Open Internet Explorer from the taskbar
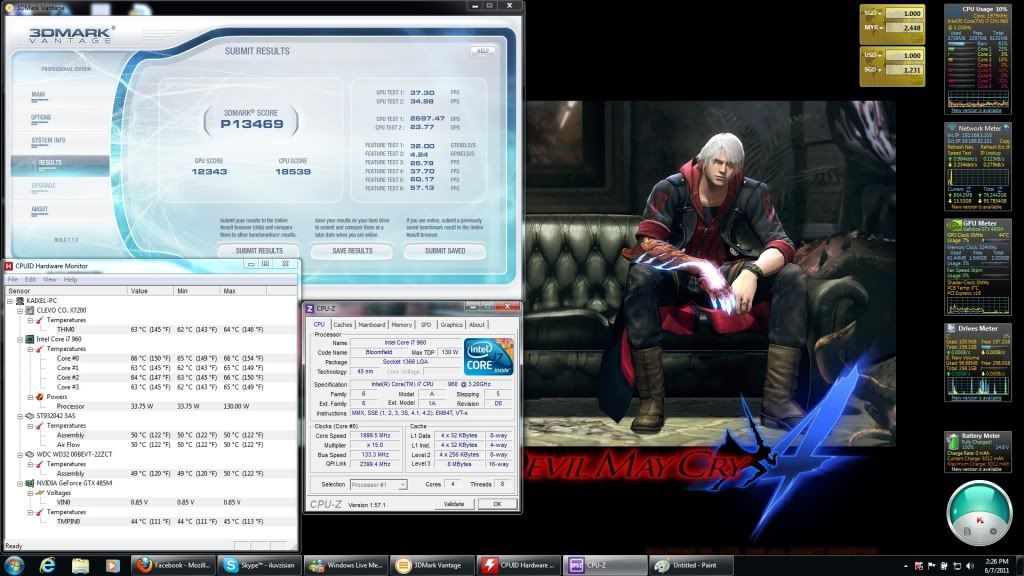Image resolution: width=1024 pixels, height=576 pixels. (47, 565)
